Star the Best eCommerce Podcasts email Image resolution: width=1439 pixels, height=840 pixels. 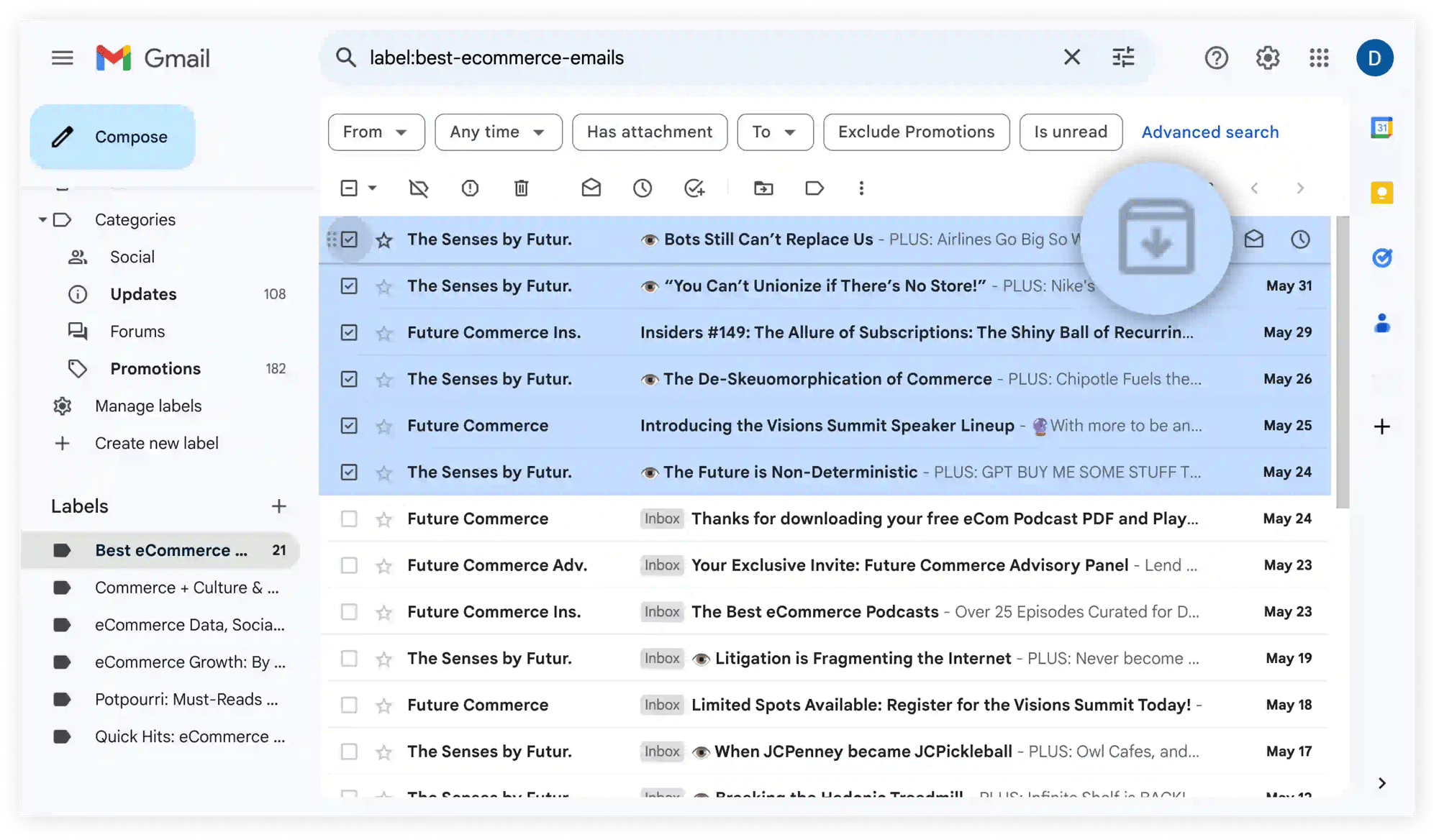384,612
